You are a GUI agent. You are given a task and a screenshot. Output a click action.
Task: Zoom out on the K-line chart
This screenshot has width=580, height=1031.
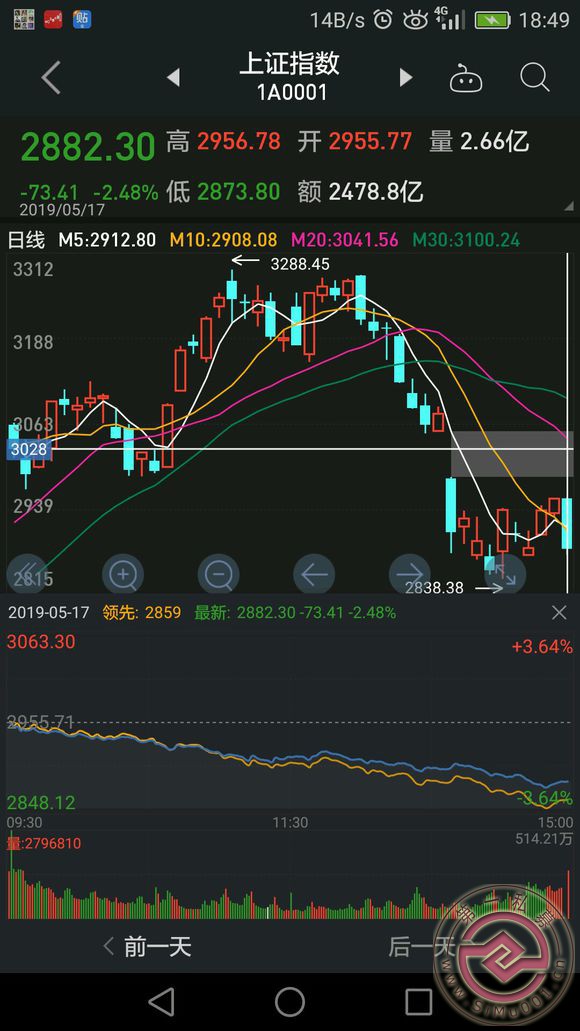pos(218,575)
